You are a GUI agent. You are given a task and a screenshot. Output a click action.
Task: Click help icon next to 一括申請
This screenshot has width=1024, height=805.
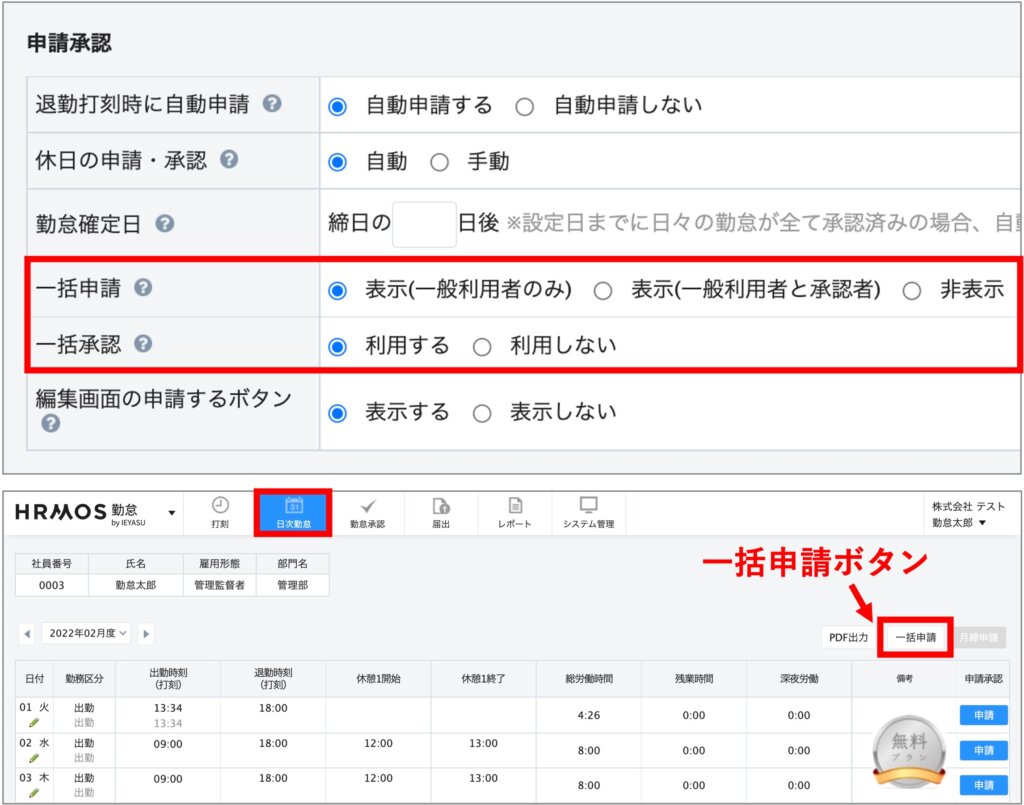pos(143,289)
